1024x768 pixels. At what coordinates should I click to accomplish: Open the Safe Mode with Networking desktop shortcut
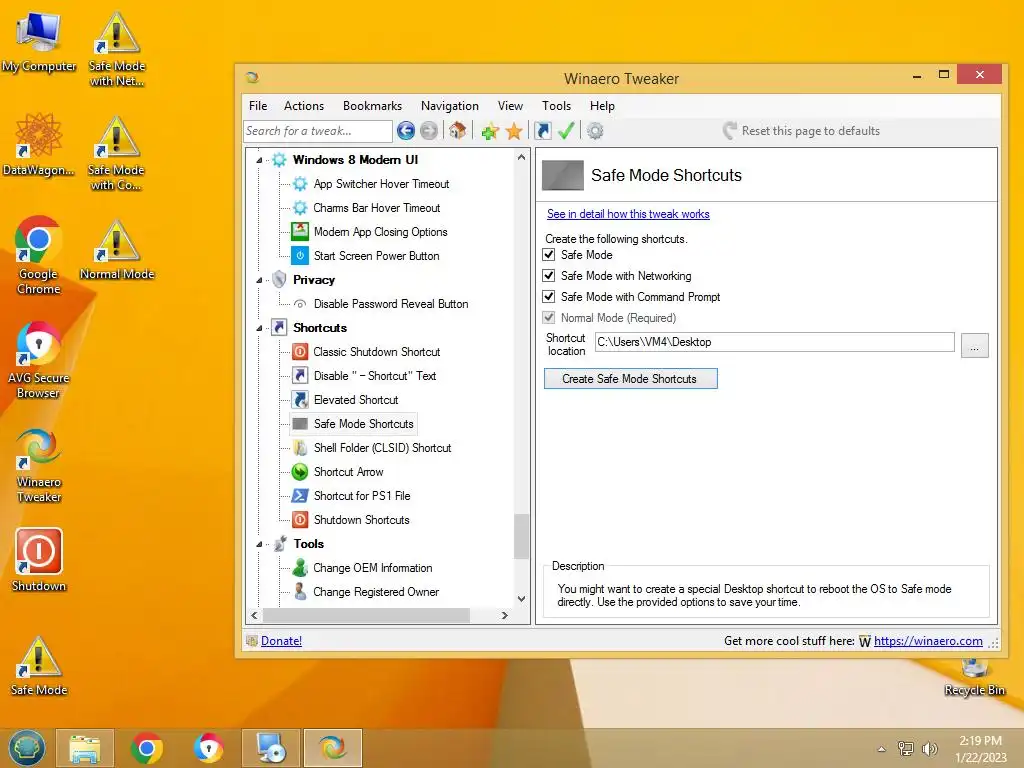point(117,50)
